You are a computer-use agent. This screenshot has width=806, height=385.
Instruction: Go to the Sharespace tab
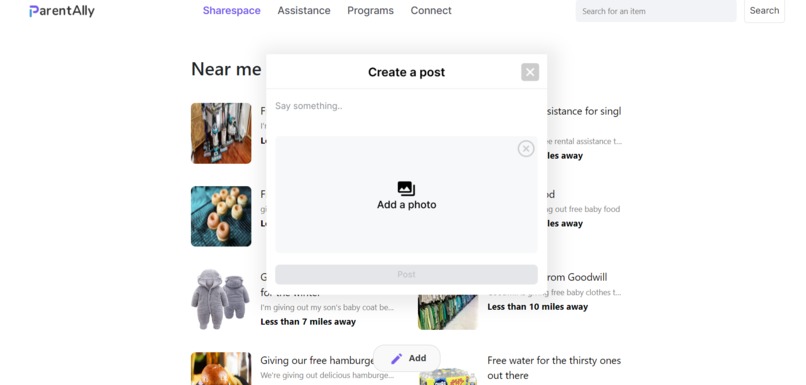tap(231, 10)
